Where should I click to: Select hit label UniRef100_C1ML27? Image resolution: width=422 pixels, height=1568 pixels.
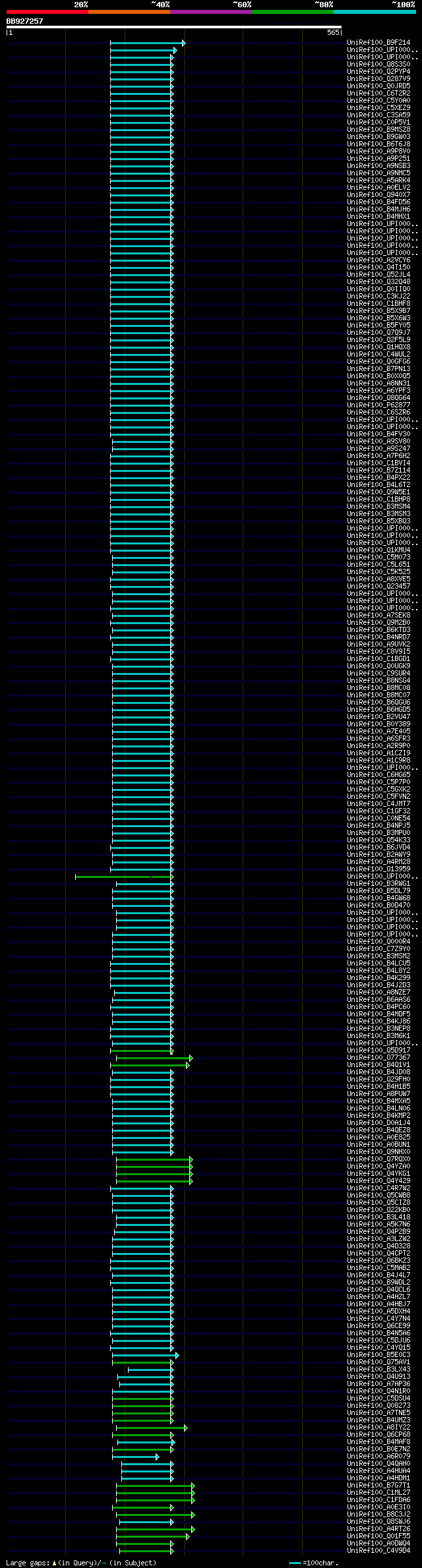(378, 1493)
